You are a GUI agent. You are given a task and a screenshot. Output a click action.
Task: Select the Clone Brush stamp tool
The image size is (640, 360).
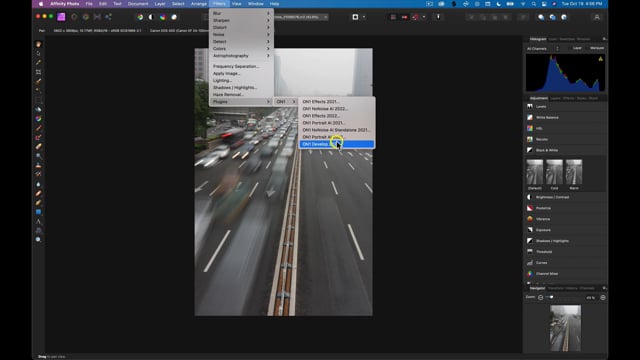click(x=38, y=165)
